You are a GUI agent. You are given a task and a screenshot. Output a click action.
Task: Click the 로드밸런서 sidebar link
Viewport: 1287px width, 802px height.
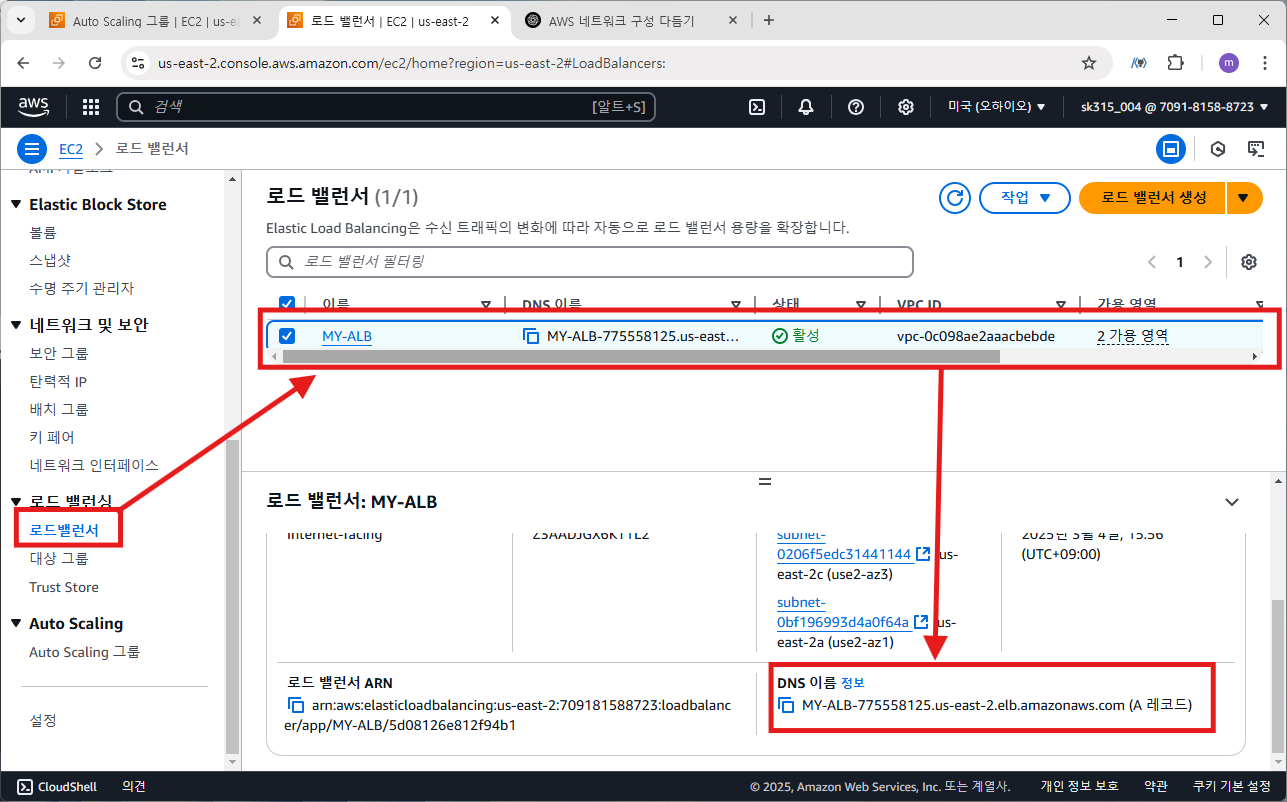coord(64,529)
